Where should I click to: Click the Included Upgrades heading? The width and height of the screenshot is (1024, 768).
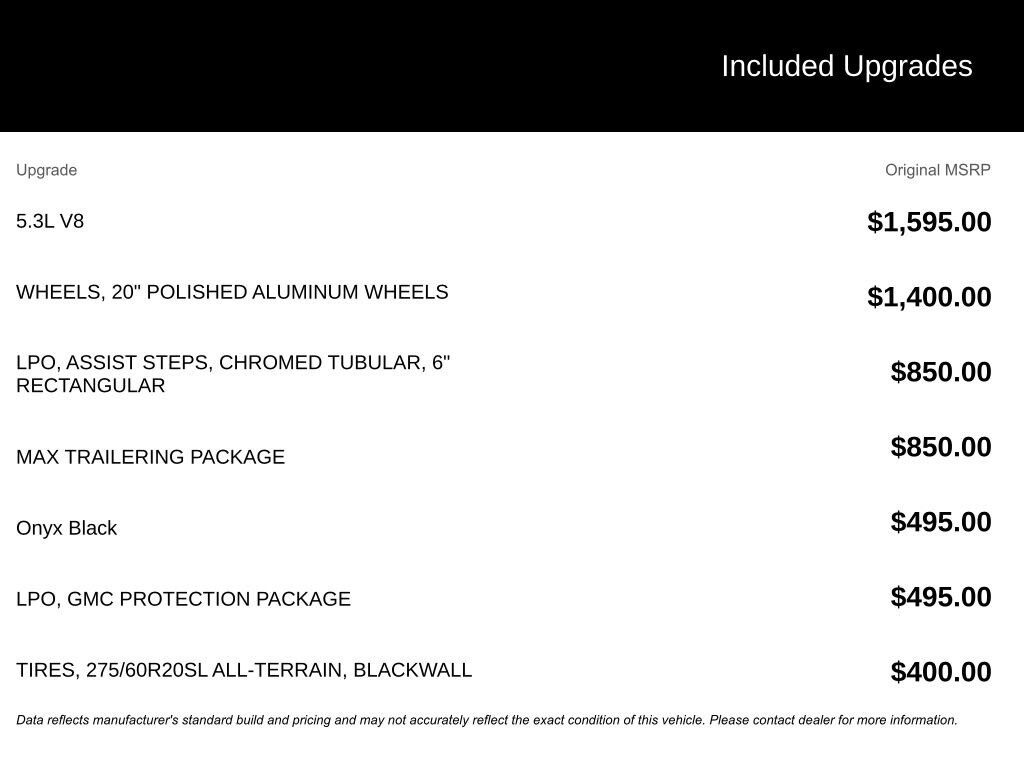(846, 66)
